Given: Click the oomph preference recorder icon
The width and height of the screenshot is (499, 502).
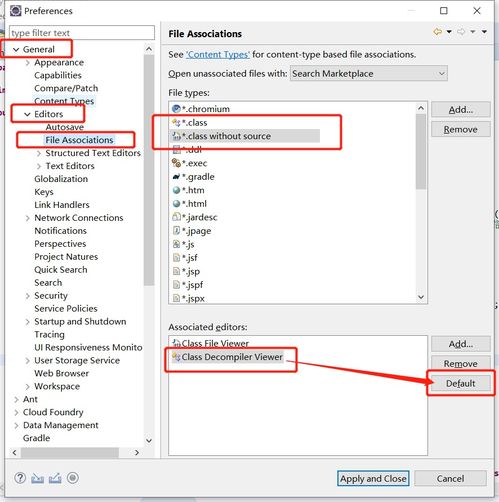Looking at the screenshot, I should [73, 478].
